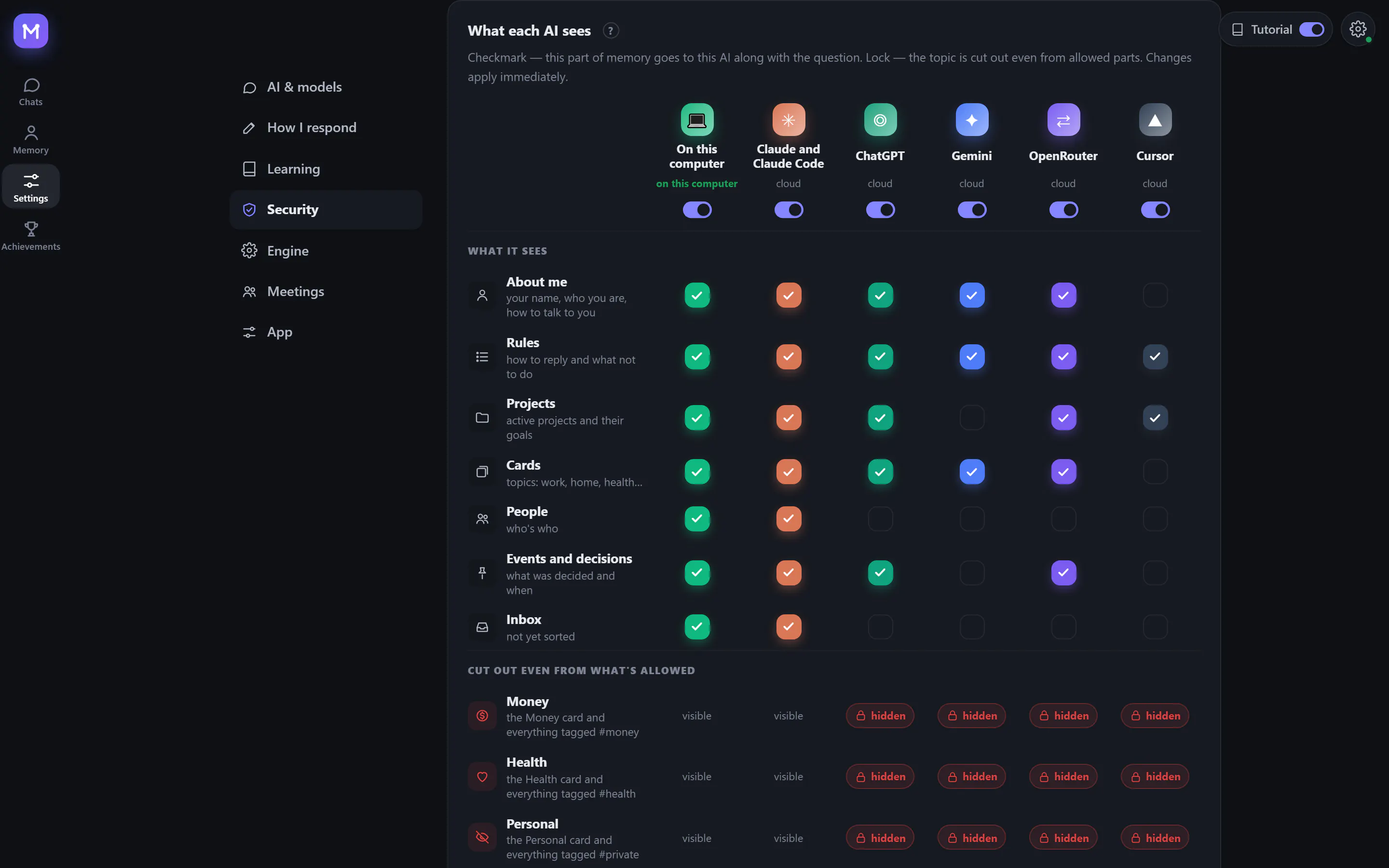This screenshot has width=1389, height=868.
Task: Click the gear icon at top right
Action: tap(1358, 29)
